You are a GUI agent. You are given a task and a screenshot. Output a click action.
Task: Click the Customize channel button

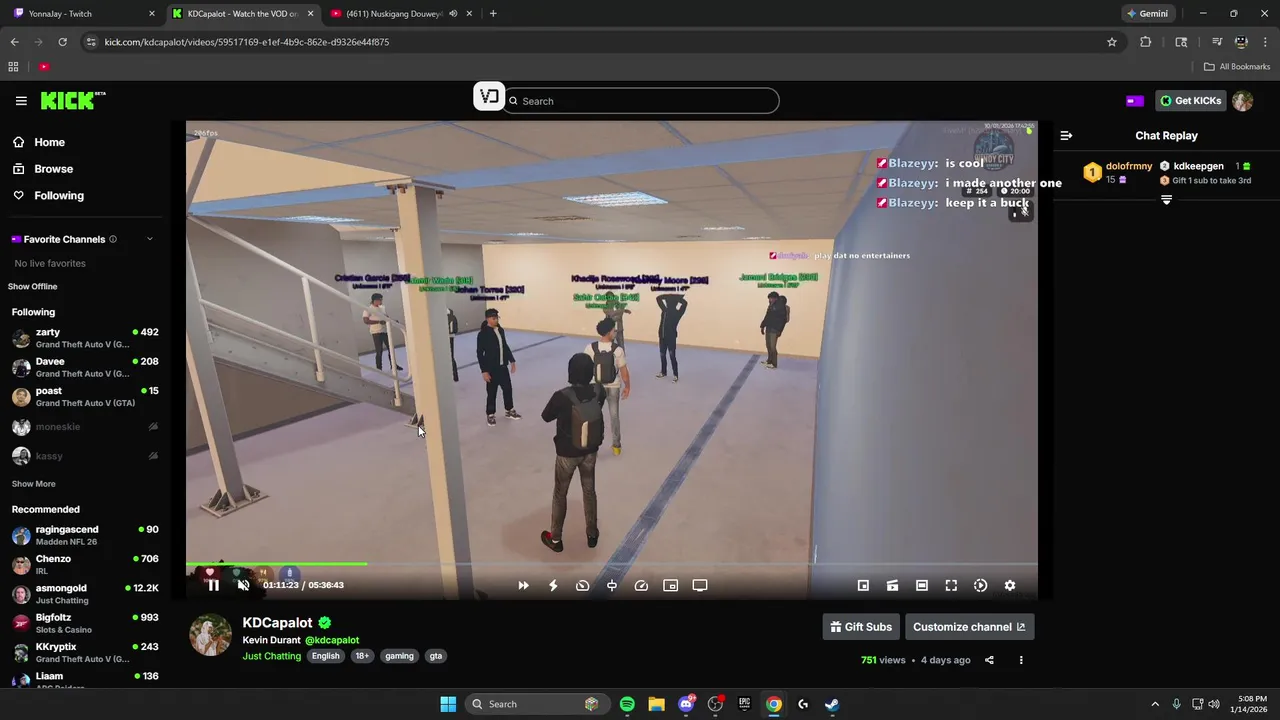click(969, 627)
